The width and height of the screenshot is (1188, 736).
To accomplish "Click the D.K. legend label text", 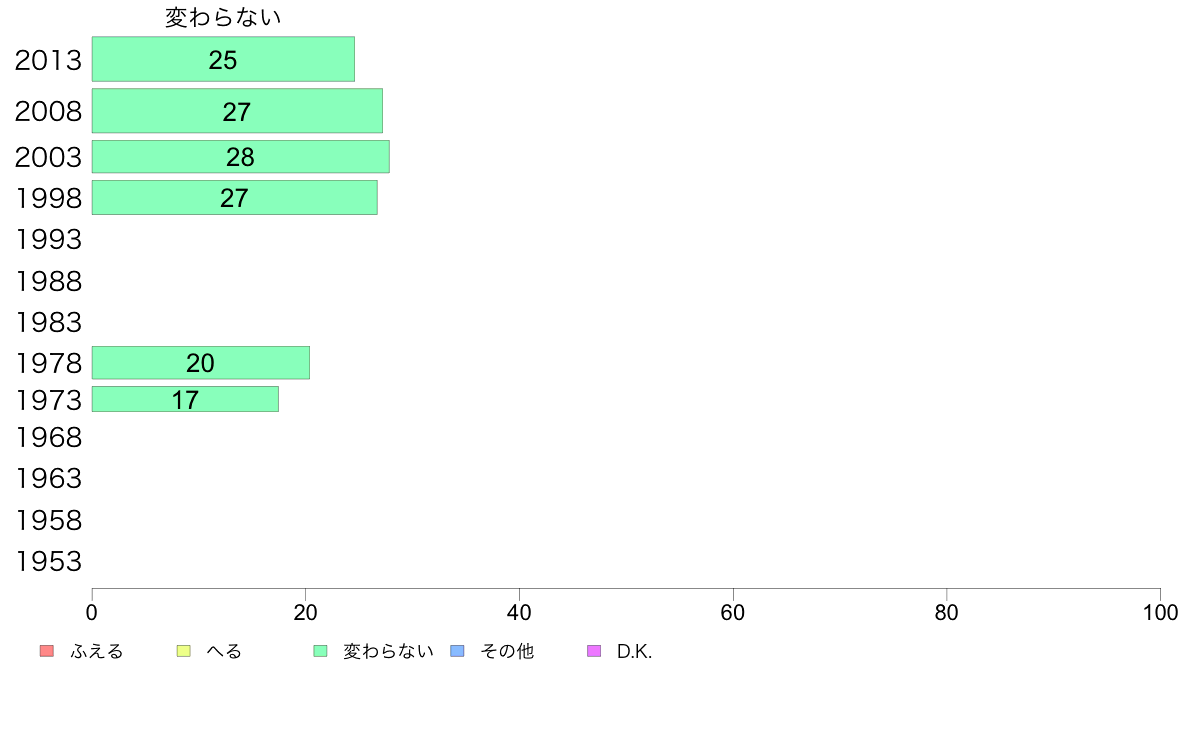I will [x=634, y=651].
